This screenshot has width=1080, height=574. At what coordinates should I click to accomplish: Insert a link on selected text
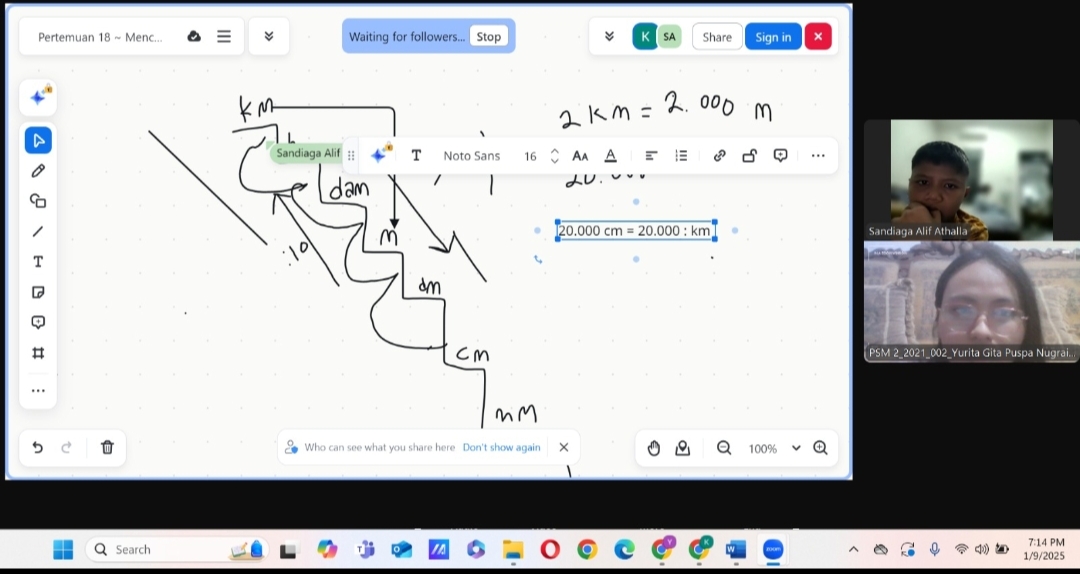pos(719,156)
